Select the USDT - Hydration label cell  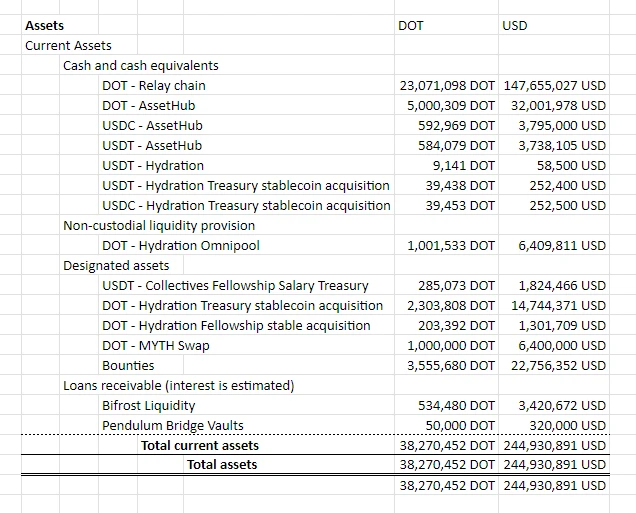152,165
